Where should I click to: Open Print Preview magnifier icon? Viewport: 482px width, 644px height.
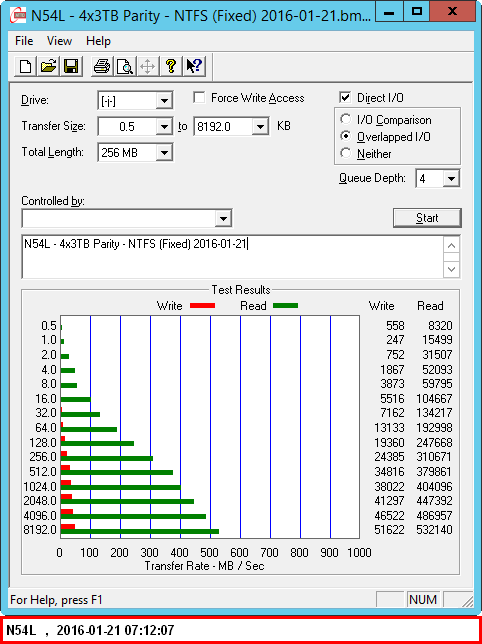[125, 66]
